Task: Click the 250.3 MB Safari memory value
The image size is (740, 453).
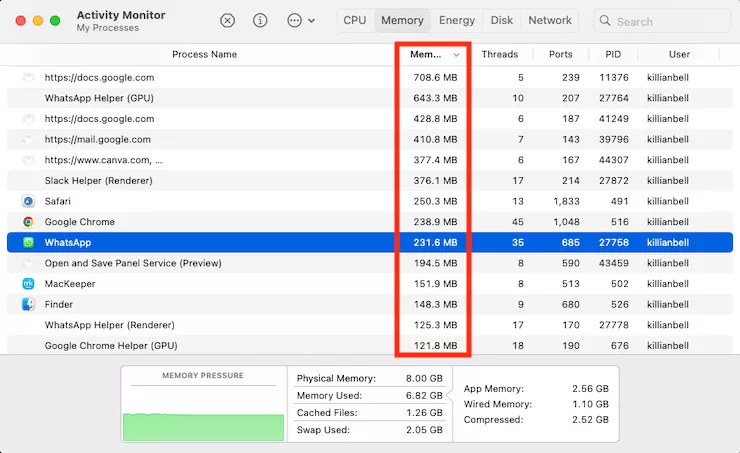Action: [435, 201]
